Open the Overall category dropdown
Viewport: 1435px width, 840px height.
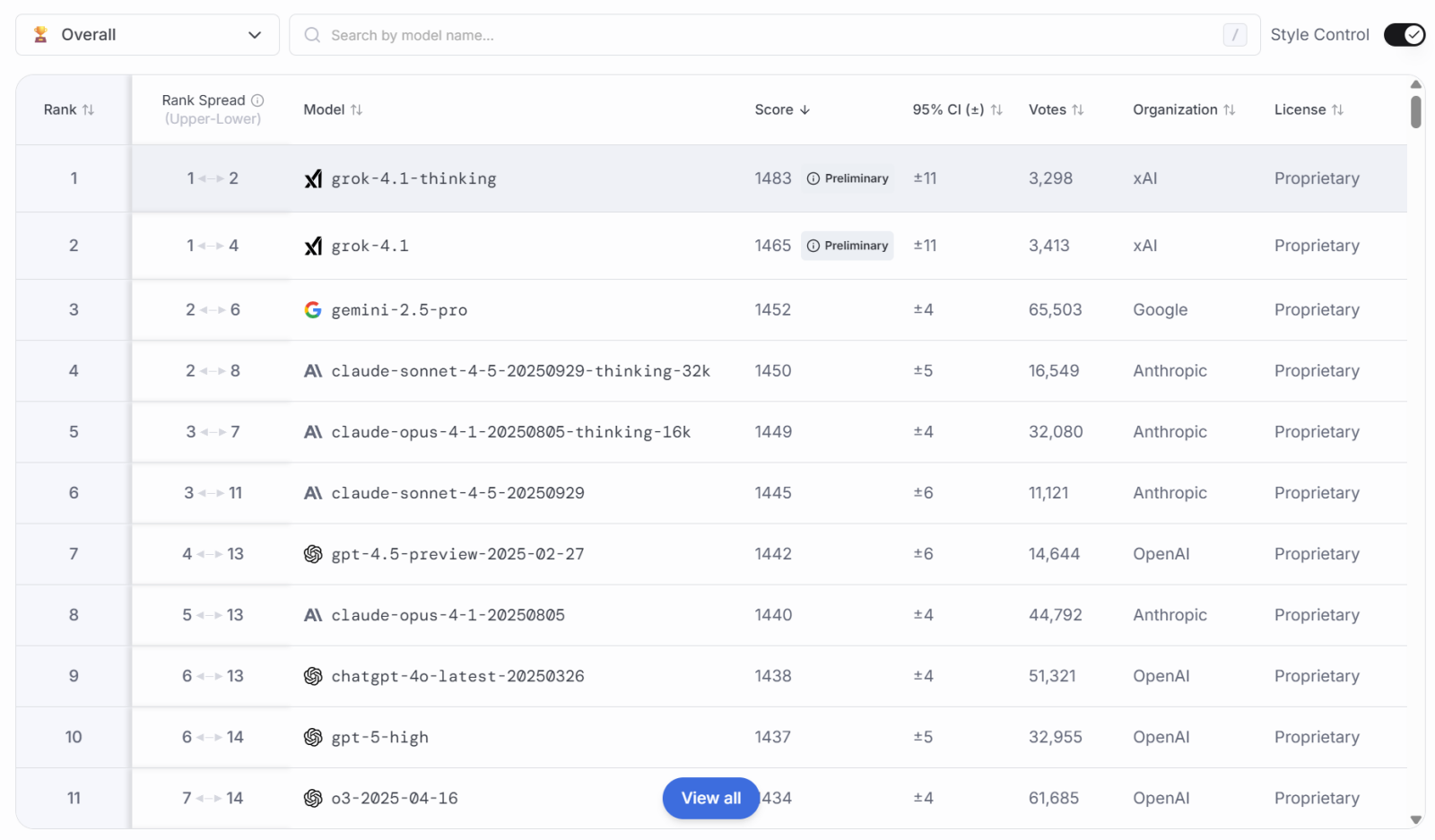click(147, 35)
